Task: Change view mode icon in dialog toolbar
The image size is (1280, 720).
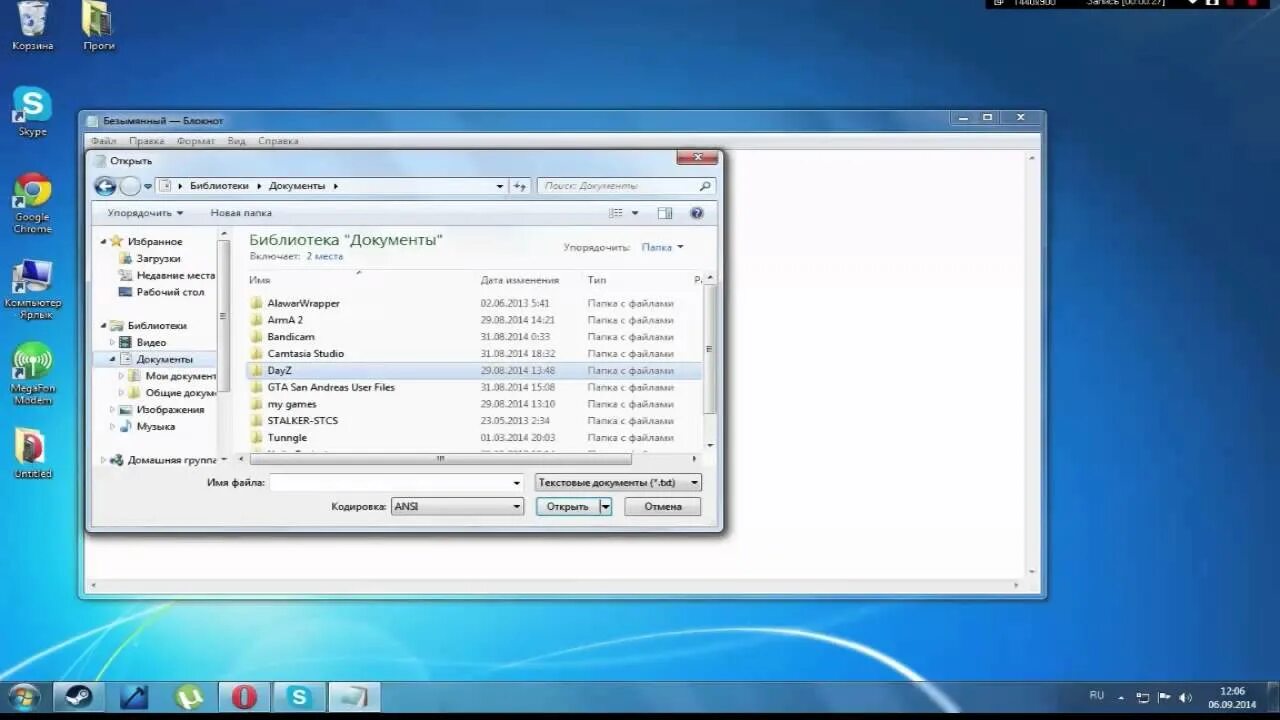Action: click(x=616, y=213)
